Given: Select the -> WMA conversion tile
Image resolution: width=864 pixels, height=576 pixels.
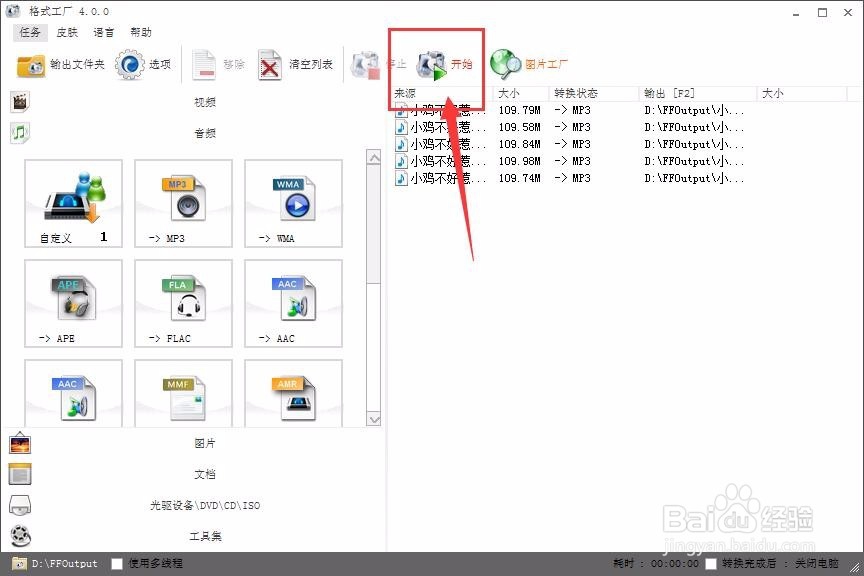Looking at the screenshot, I should [x=293, y=203].
